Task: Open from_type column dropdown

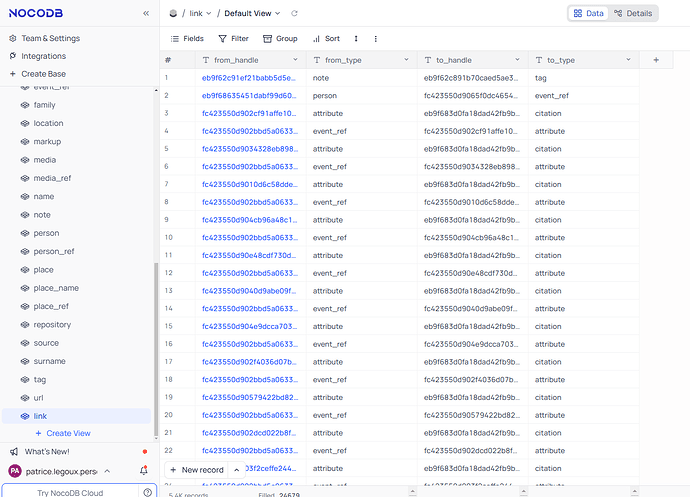Action: 406,60
